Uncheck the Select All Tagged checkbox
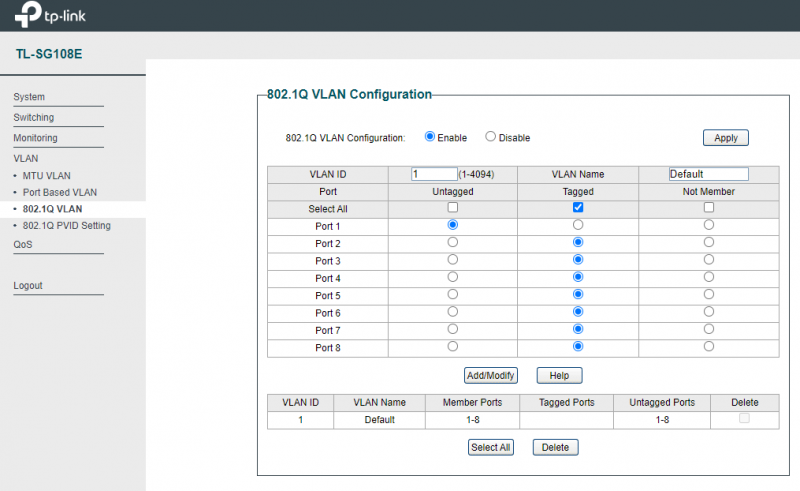The image size is (800, 491). pyautogui.click(x=578, y=208)
